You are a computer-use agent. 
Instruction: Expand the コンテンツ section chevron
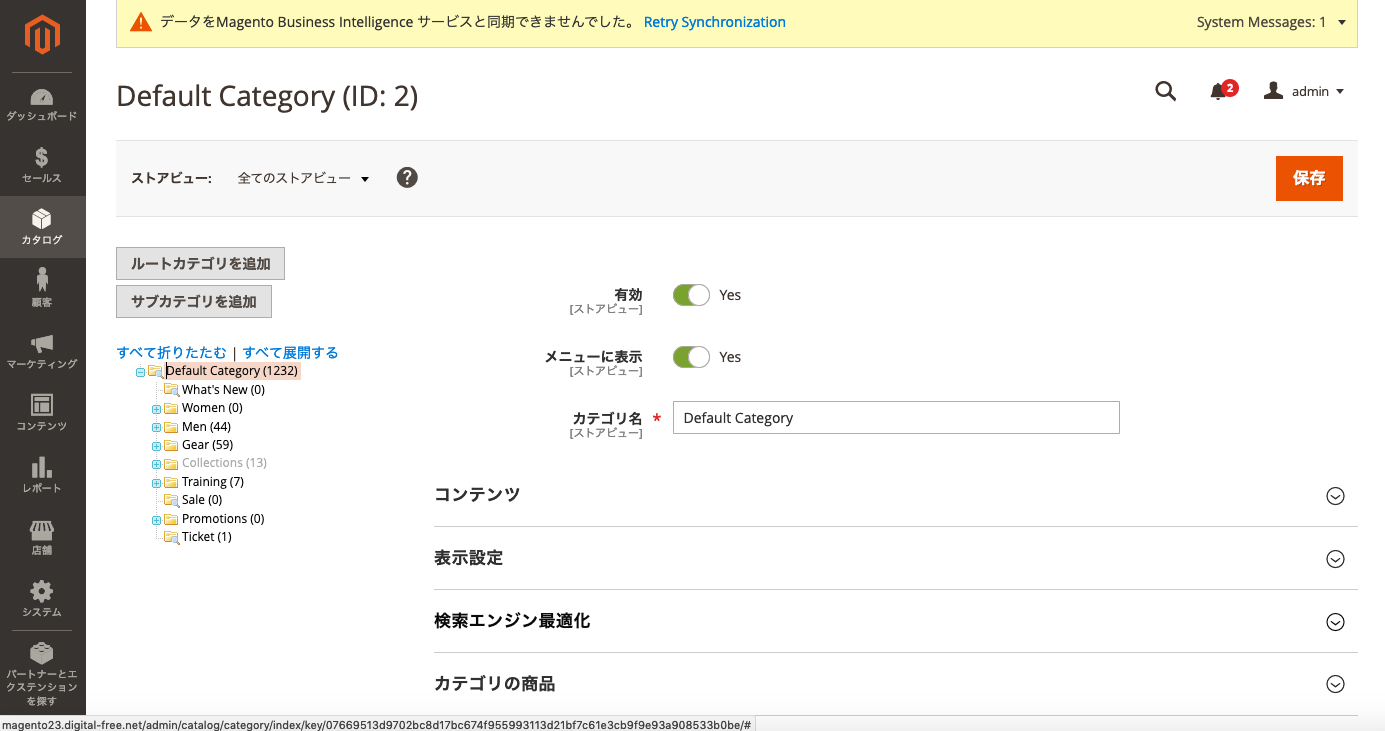tap(1335, 495)
